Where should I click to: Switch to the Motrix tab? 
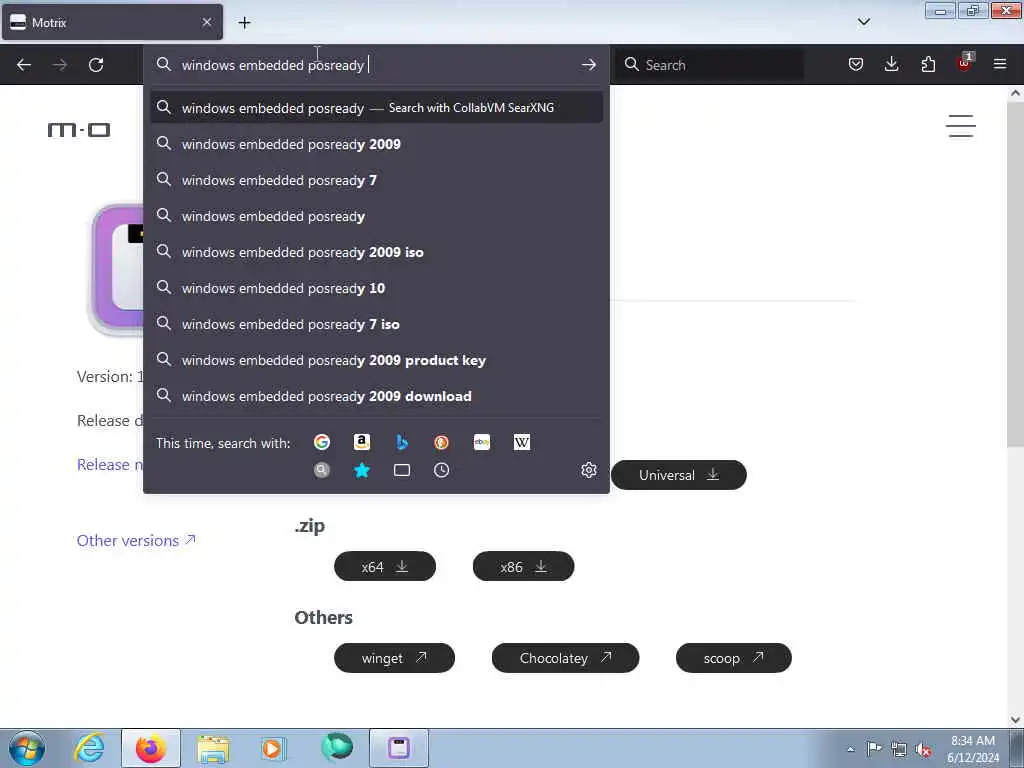tap(112, 22)
